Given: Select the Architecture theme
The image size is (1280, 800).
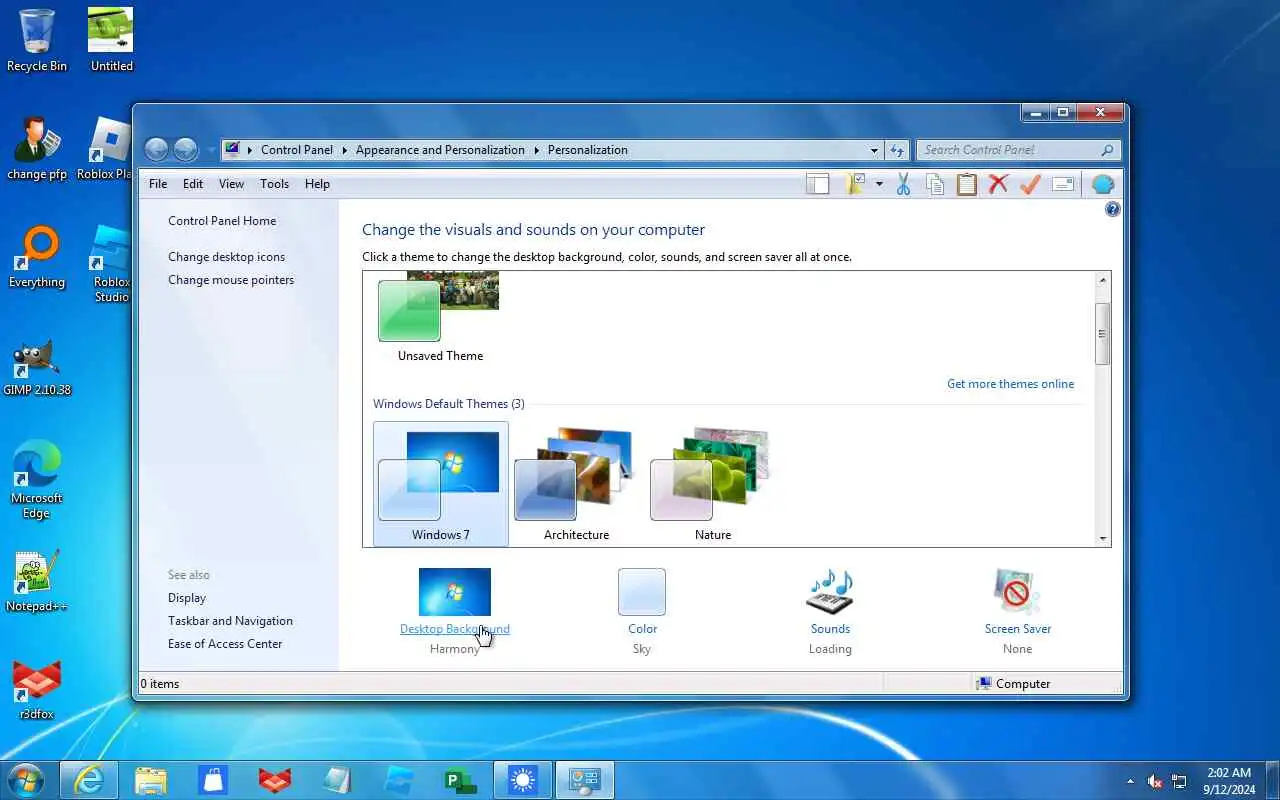Looking at the screenshot, I should coord(576,484).
